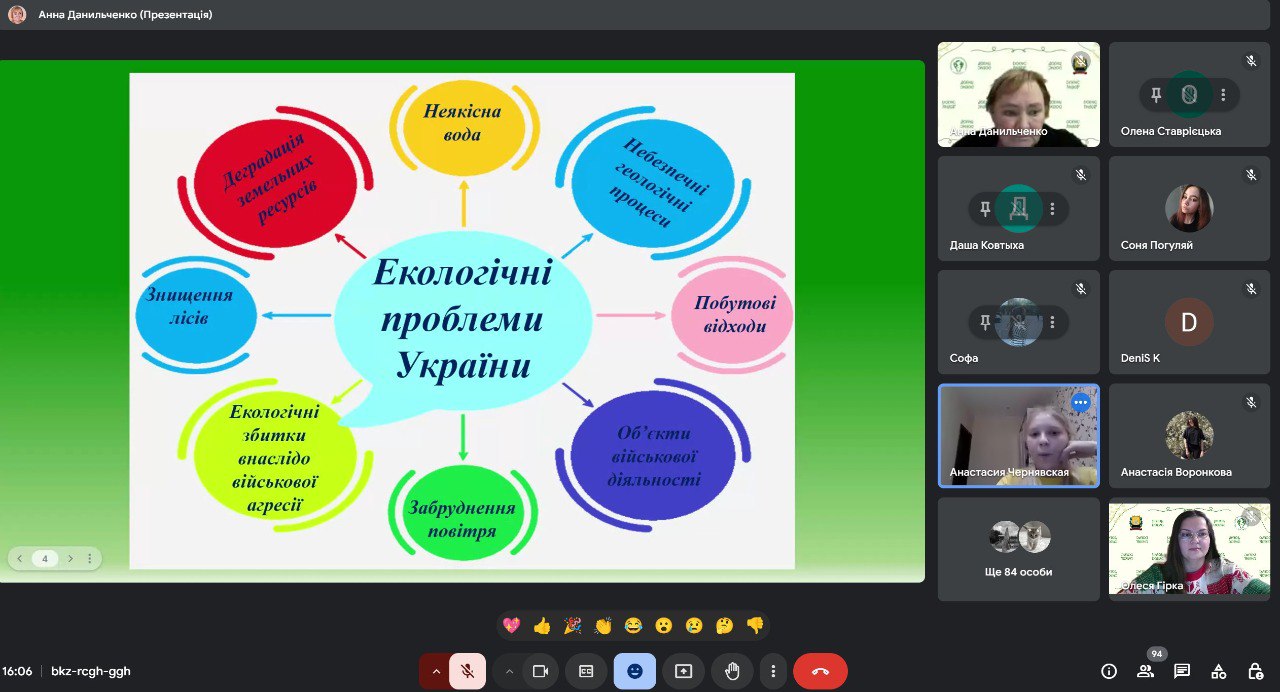Screen dimensions: 1280x692
Task: Toggle the emoji reactions bar
Action: point(635,671)
